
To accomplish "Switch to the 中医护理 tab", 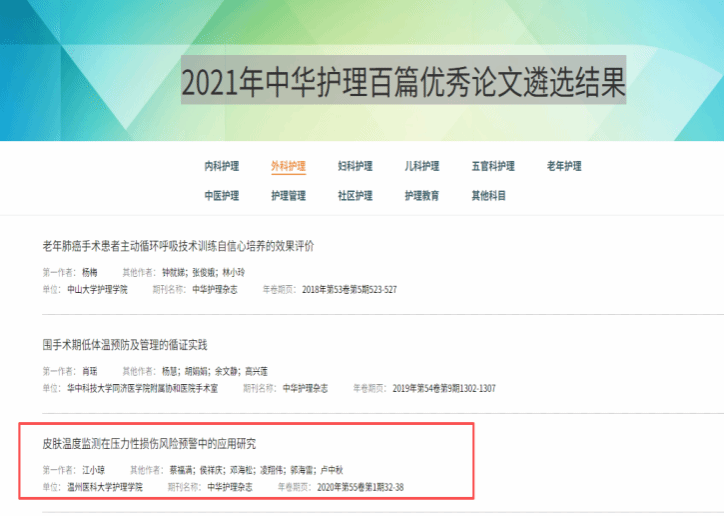I will (x=221, y=196).
